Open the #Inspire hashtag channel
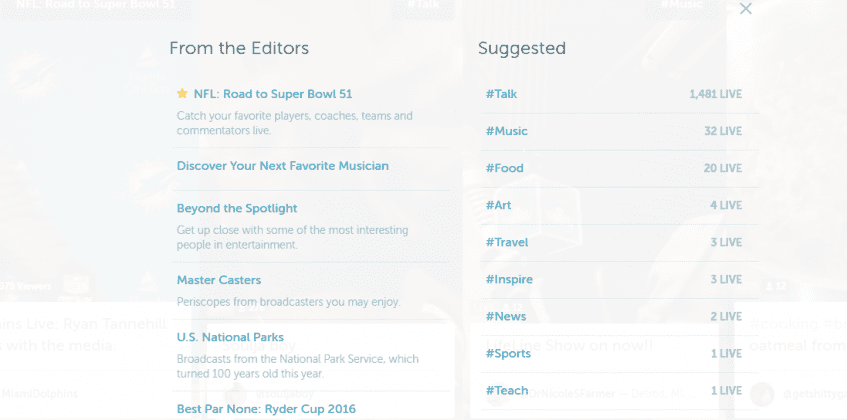Screen dimensions: 847x420 pyautogui.click(x=509, y=279)
